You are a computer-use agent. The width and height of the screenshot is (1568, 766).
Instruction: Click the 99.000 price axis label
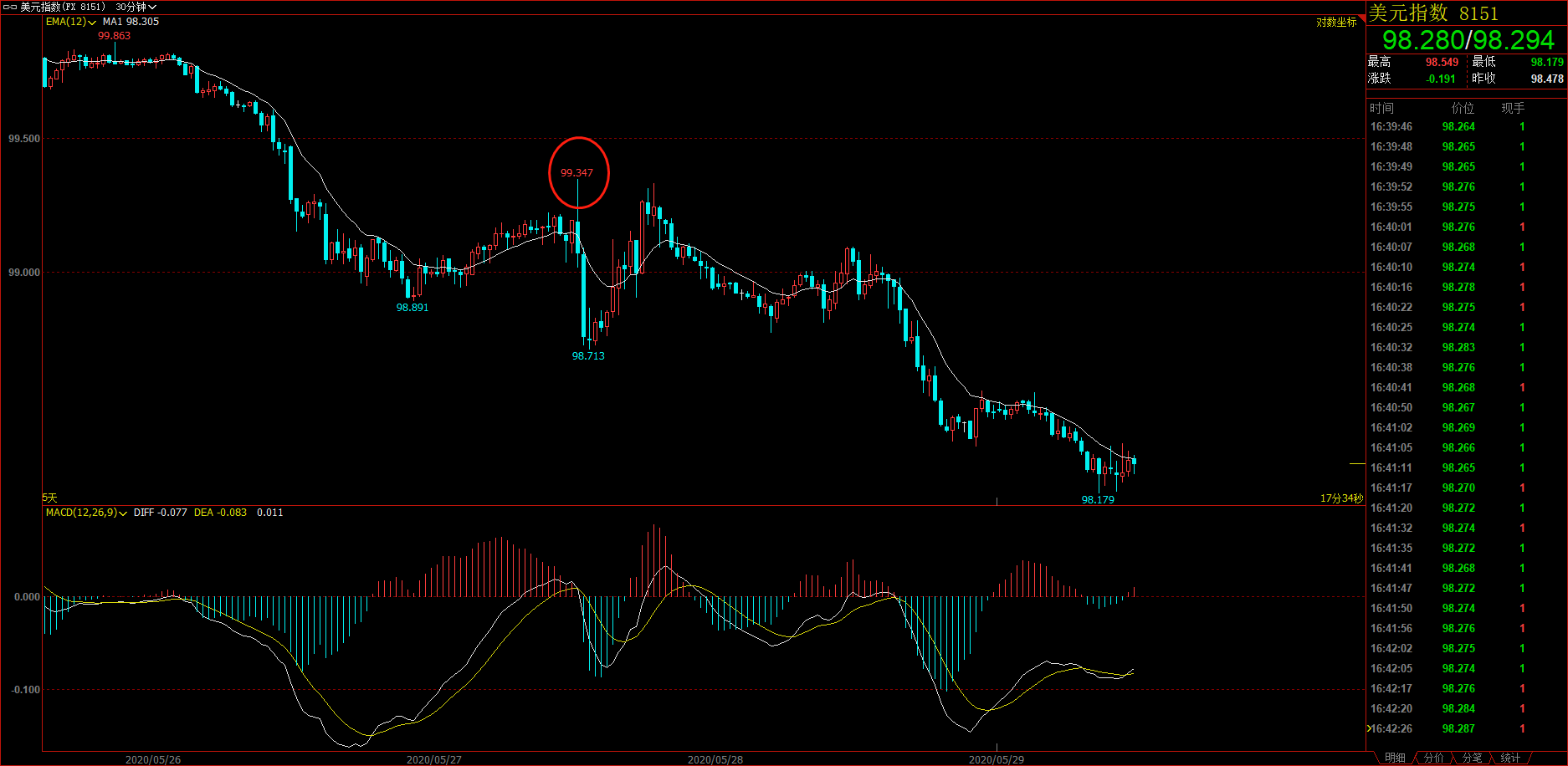(24, 273)
